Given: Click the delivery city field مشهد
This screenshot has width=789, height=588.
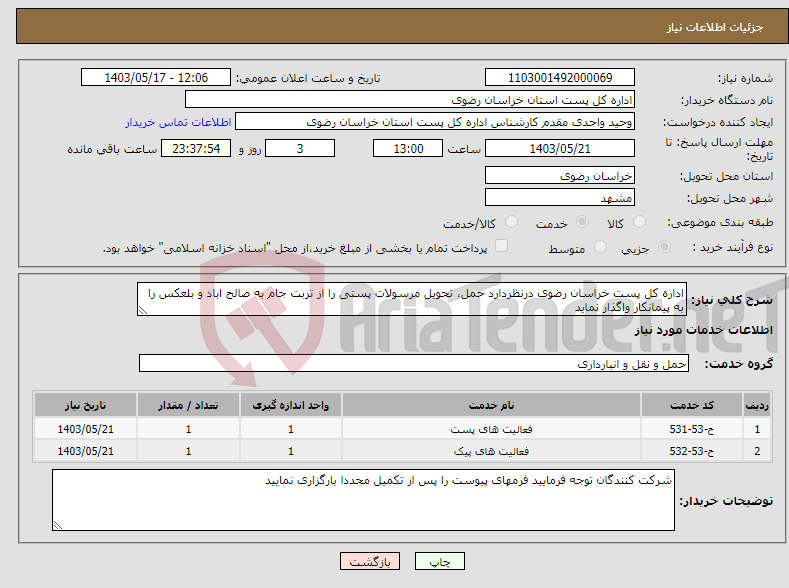Looking at the screenshot, I should point(560,197).
